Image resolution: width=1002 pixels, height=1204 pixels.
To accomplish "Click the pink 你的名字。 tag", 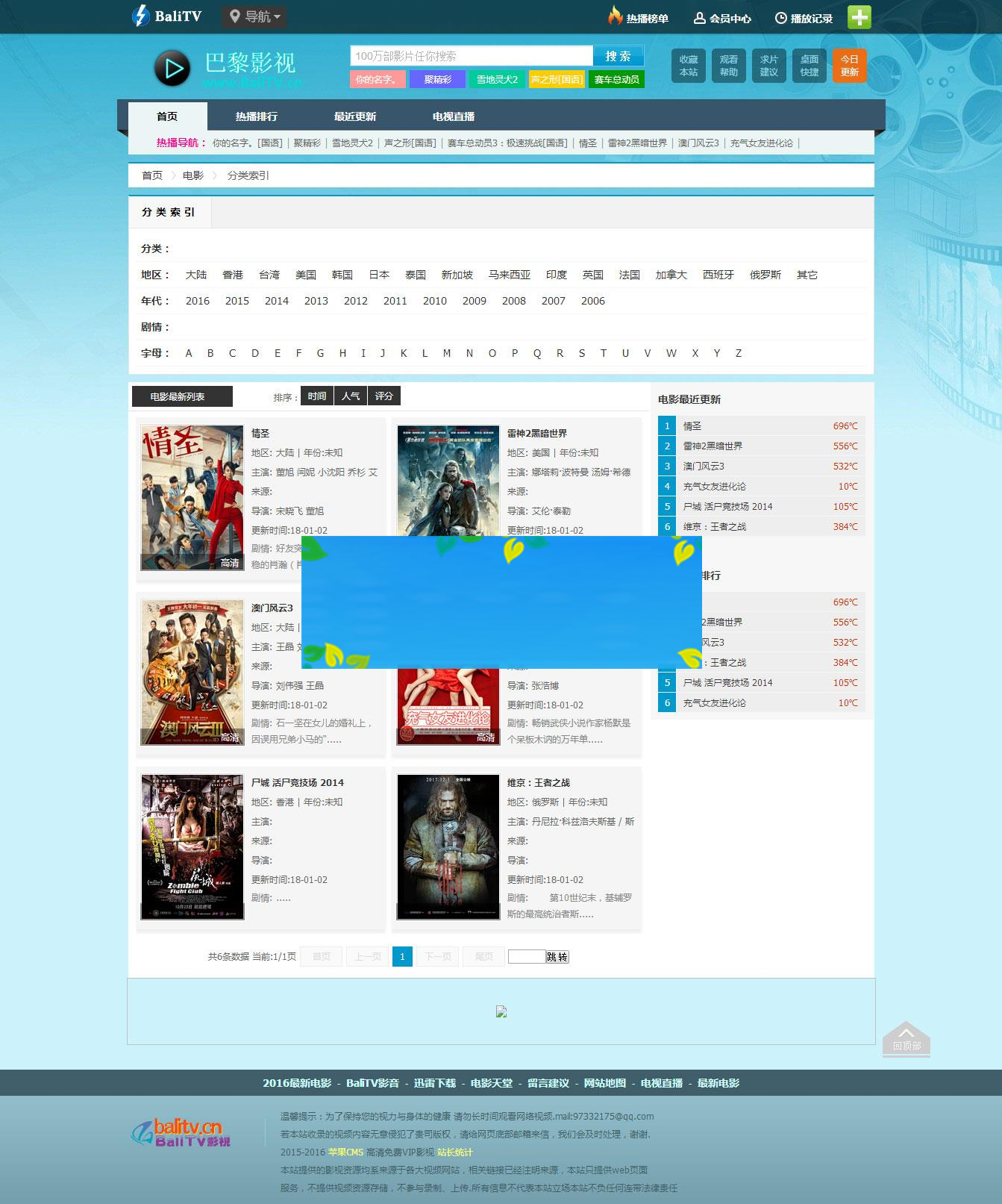I will 377,79.
